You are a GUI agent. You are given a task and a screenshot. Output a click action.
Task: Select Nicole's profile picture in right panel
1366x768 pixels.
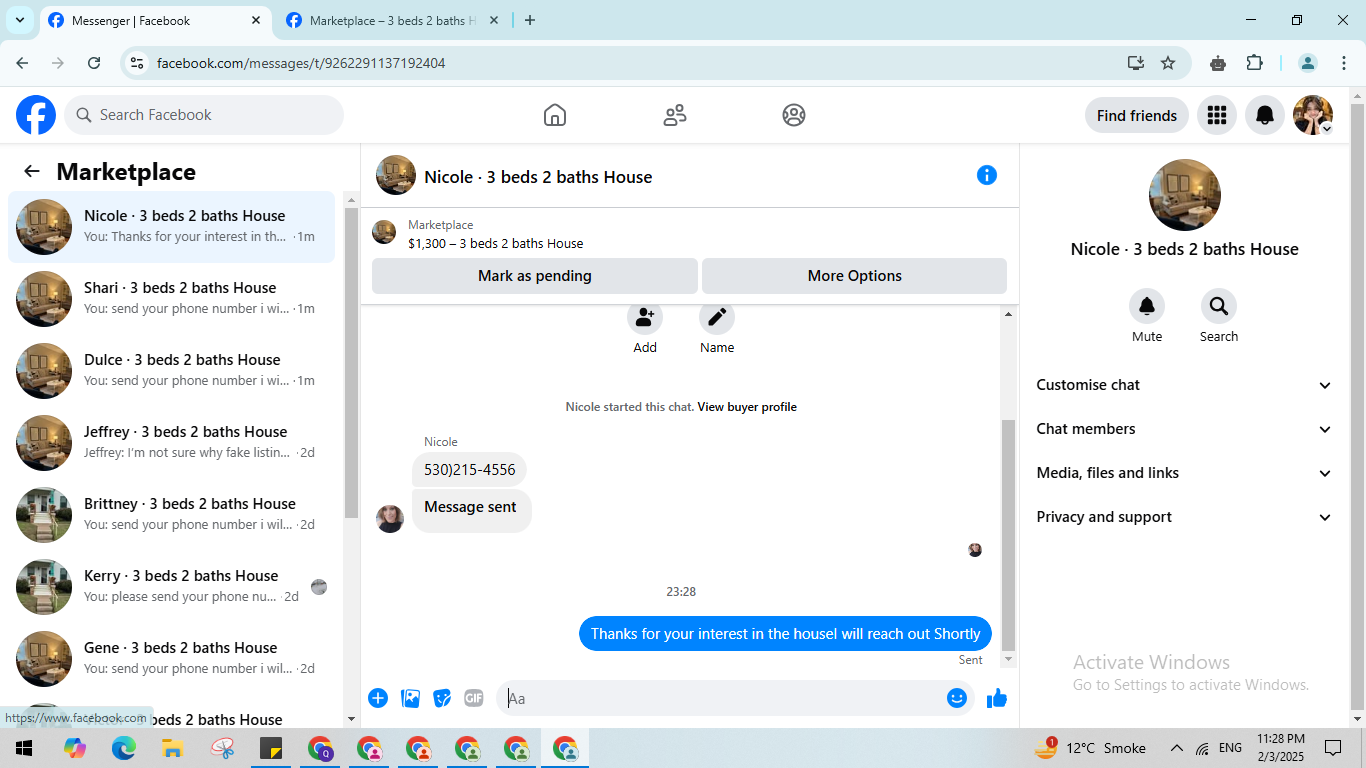(x=1185, y=195)
